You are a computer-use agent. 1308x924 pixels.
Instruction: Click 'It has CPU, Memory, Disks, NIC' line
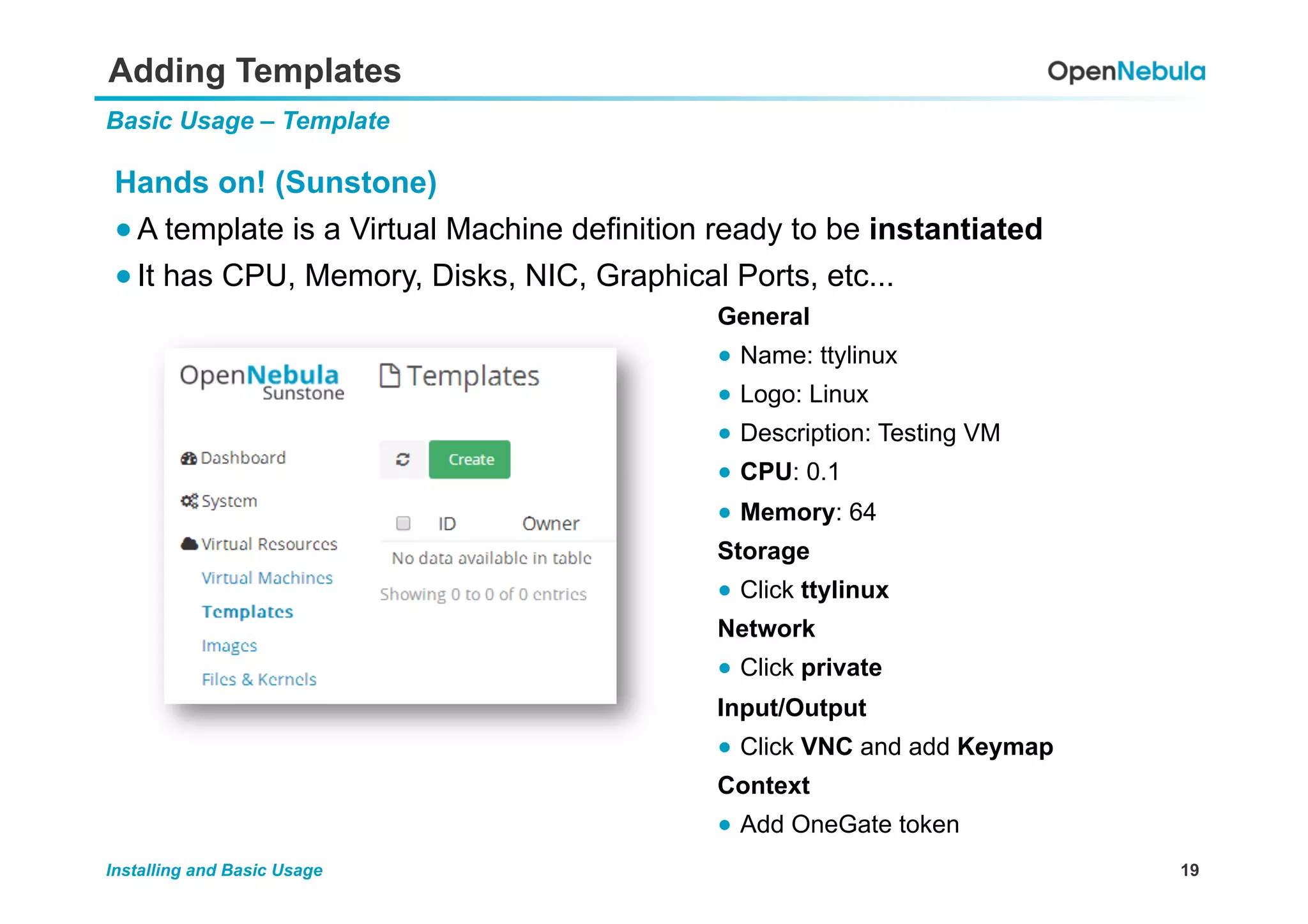coord(515,276)
